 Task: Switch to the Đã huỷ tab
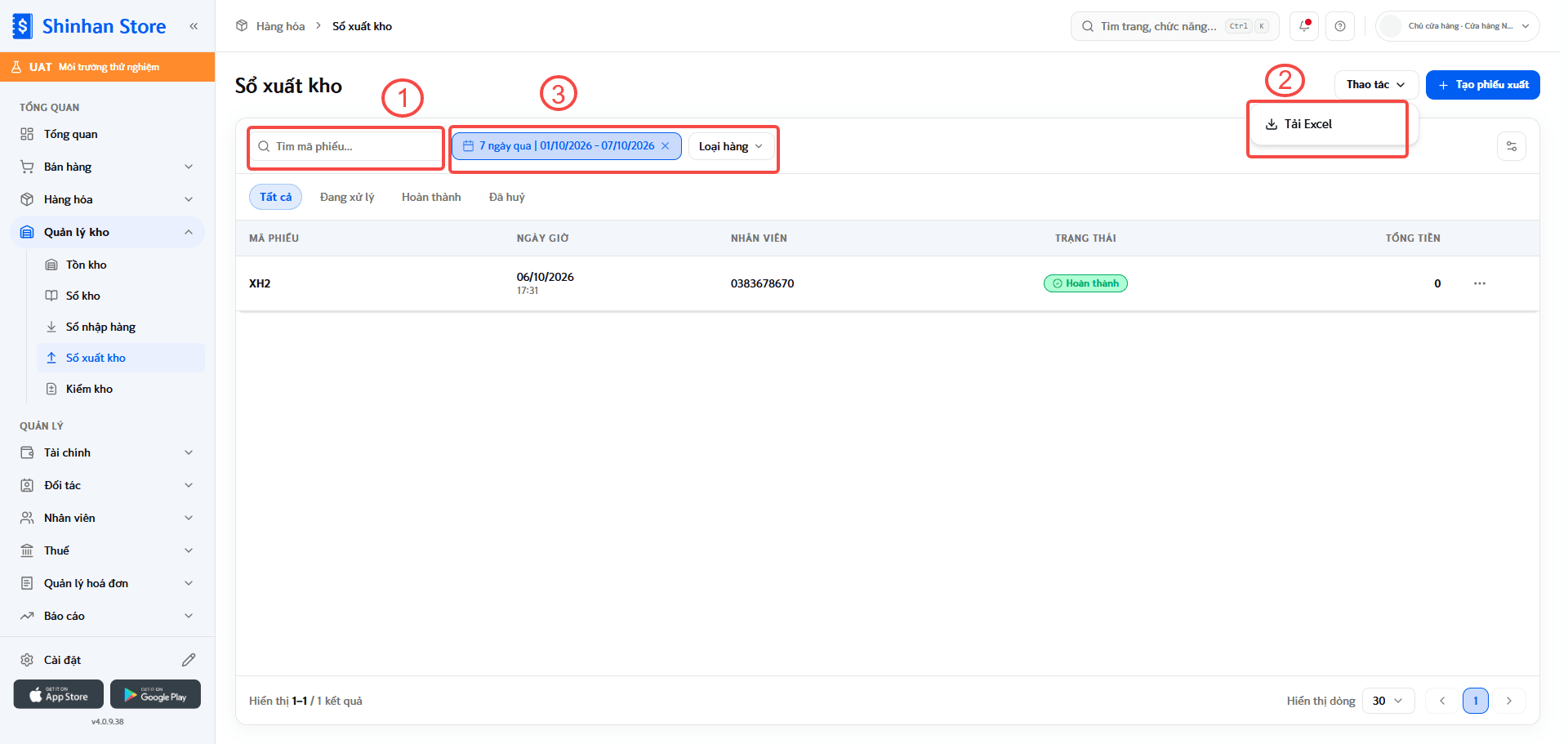(x=507, y=197)
